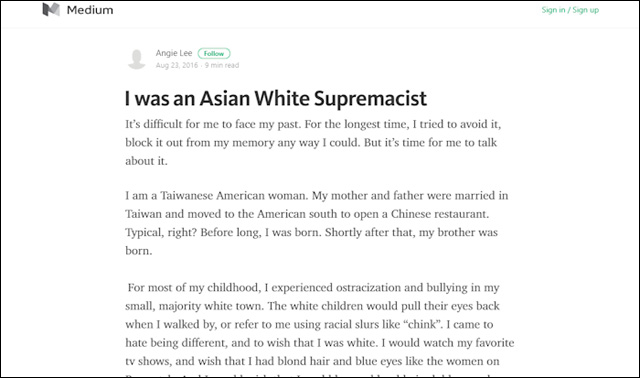The height and width of the screenshot is (378, 640).
Task: Open the Sign in / Sign up link
Action: (570, 10)
